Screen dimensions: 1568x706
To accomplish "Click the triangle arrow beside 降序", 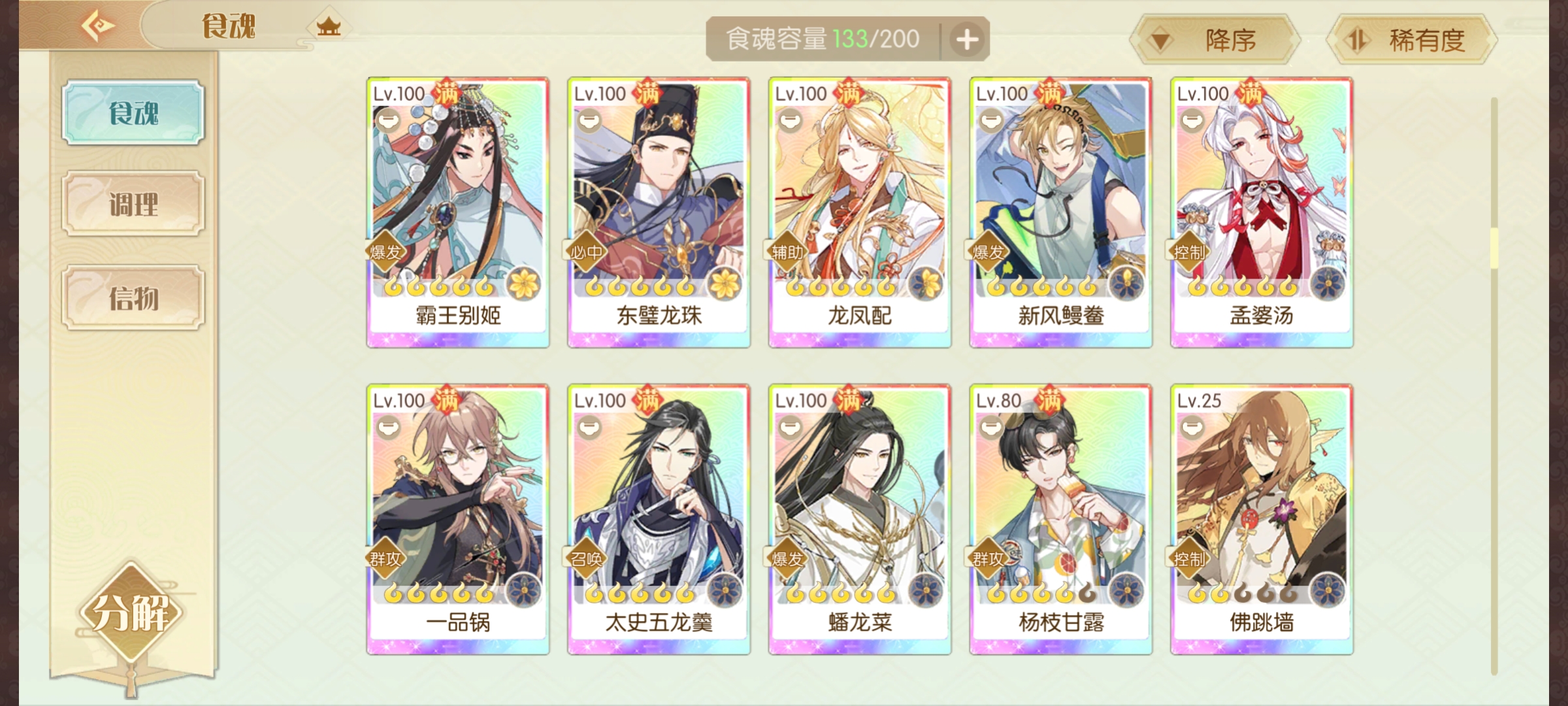I will [x=1160, y=41].
